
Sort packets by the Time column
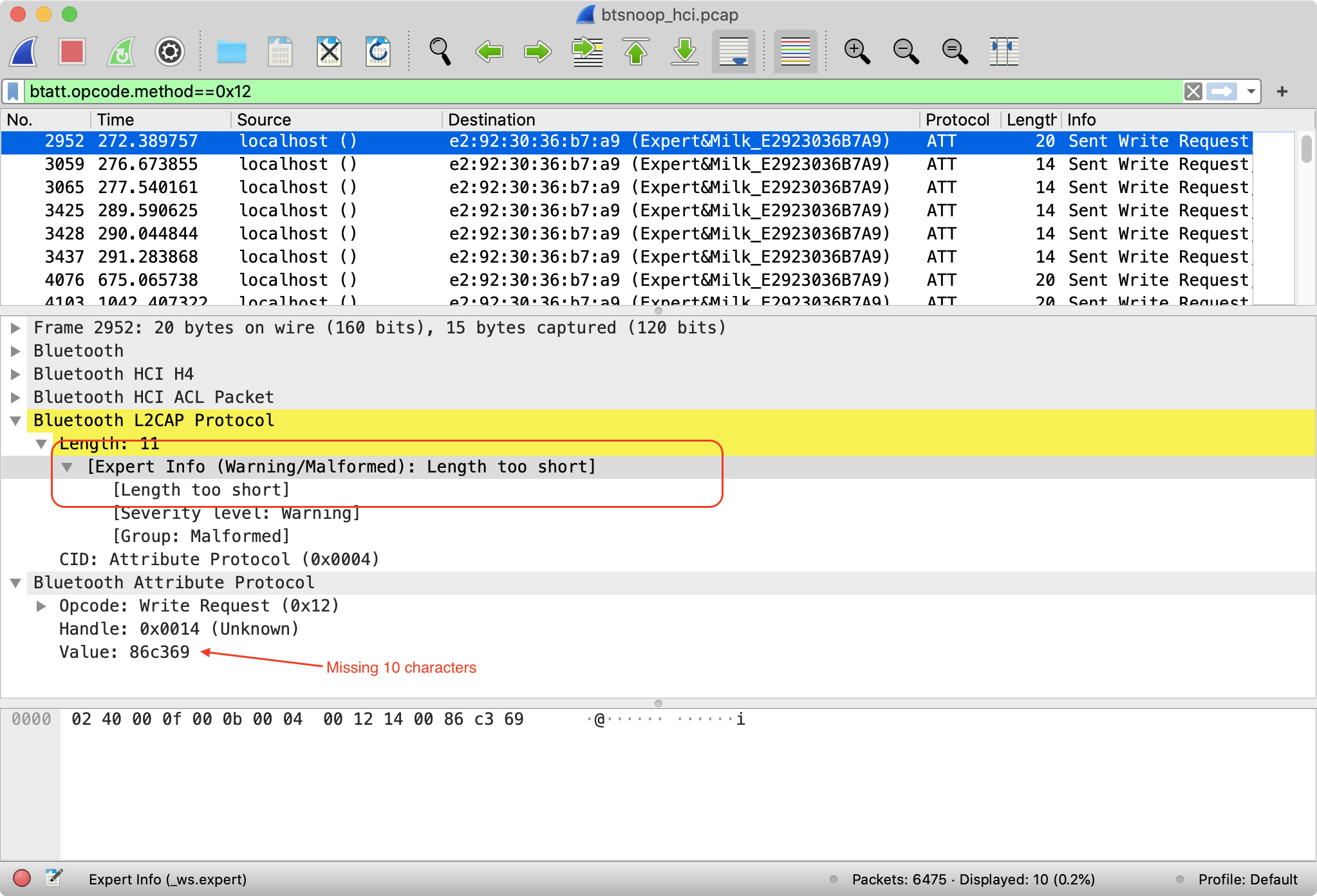pyautogui.click(x=161, y=120)
